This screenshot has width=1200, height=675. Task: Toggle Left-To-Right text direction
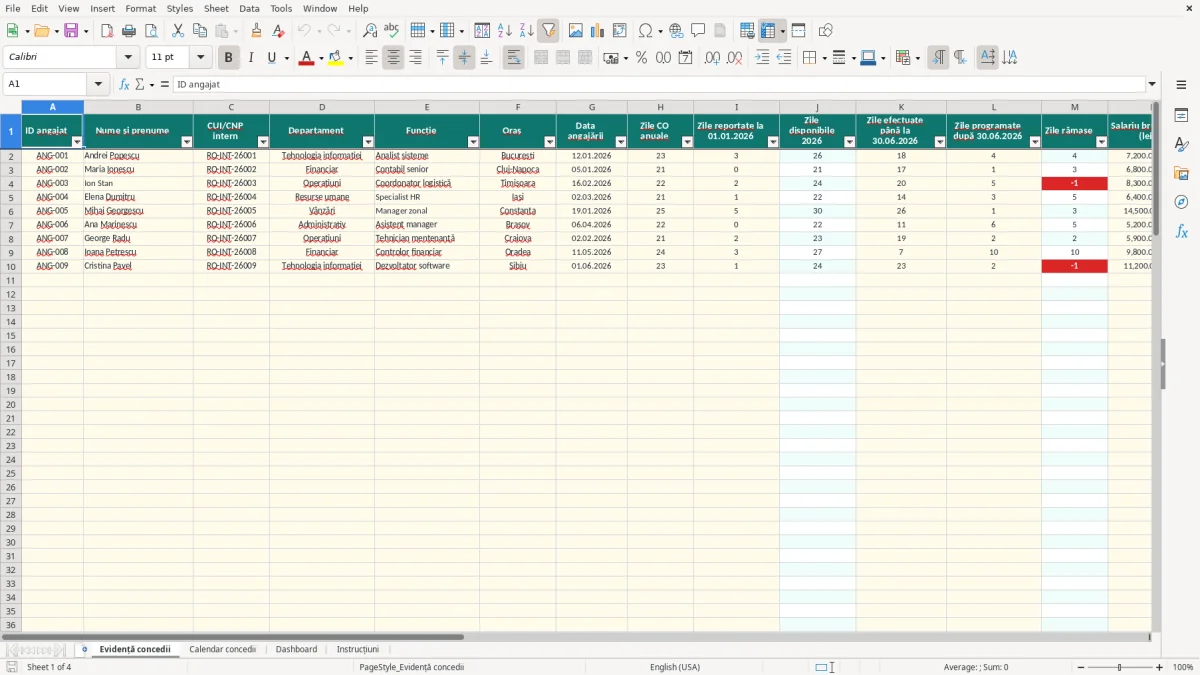click(x=938, y=58)
